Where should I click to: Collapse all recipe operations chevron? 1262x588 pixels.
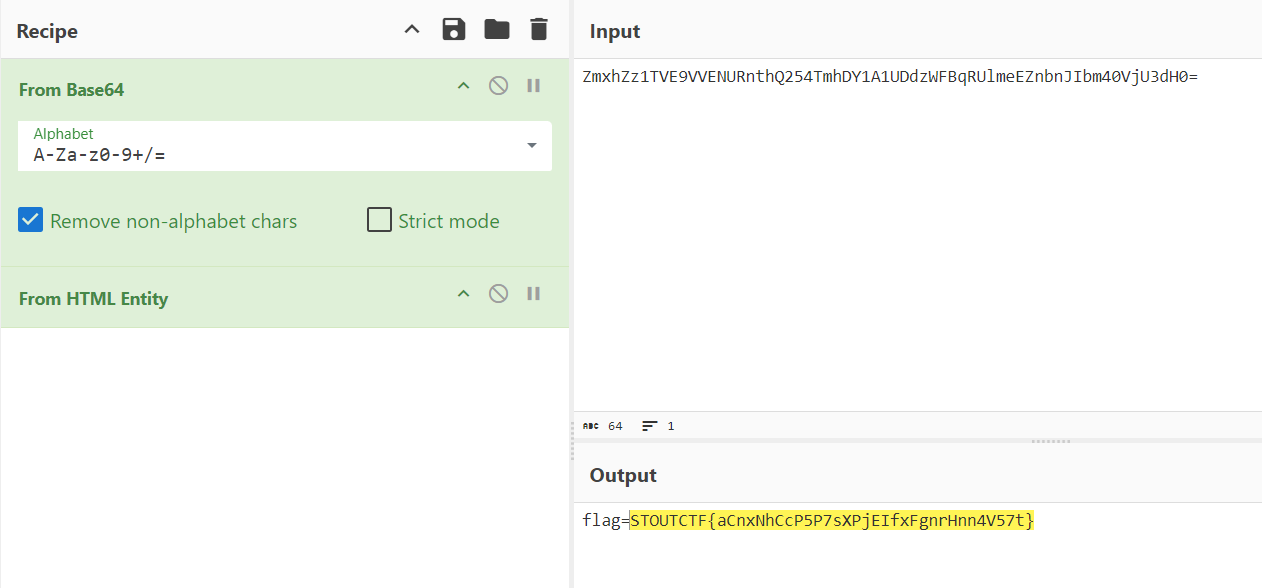[412, 30]
